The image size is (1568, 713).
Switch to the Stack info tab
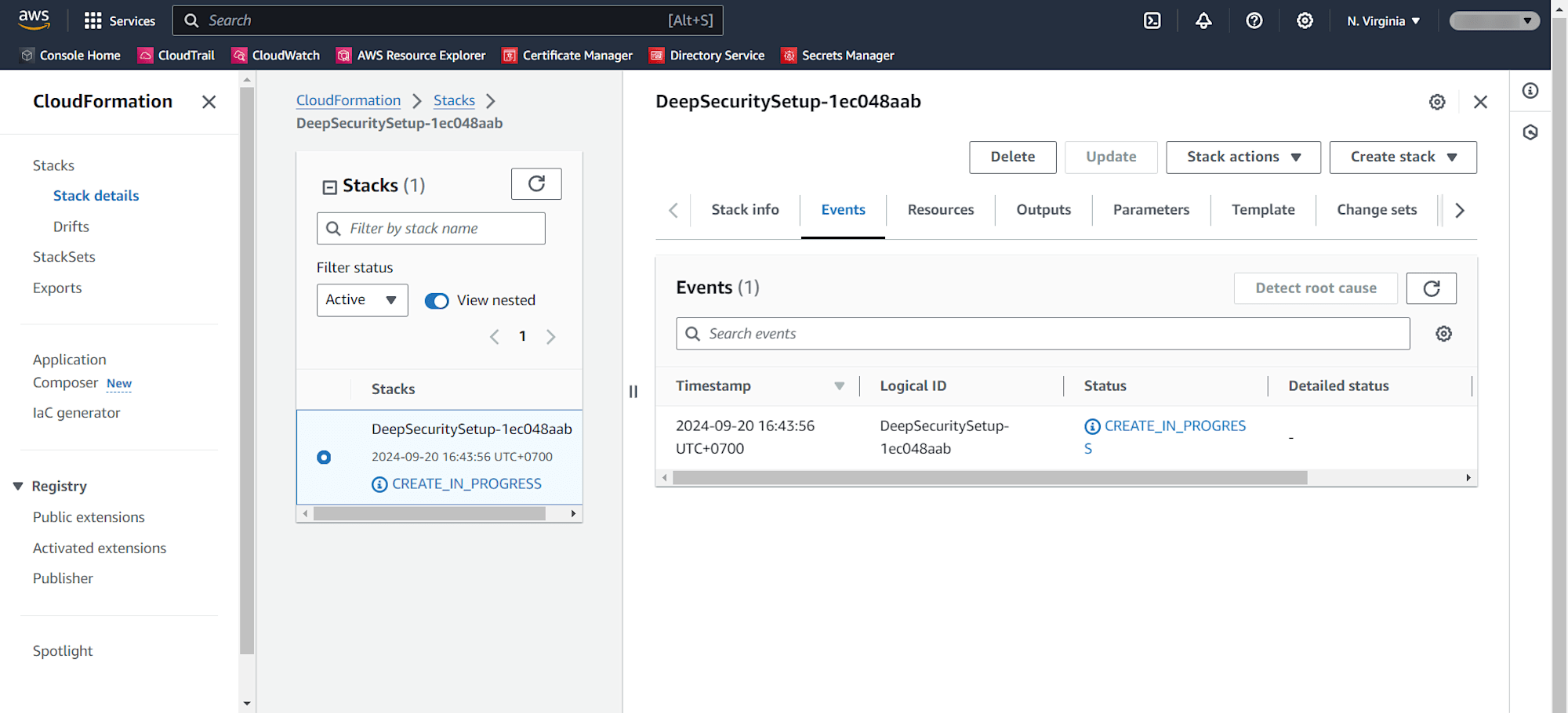coord(745,210)
